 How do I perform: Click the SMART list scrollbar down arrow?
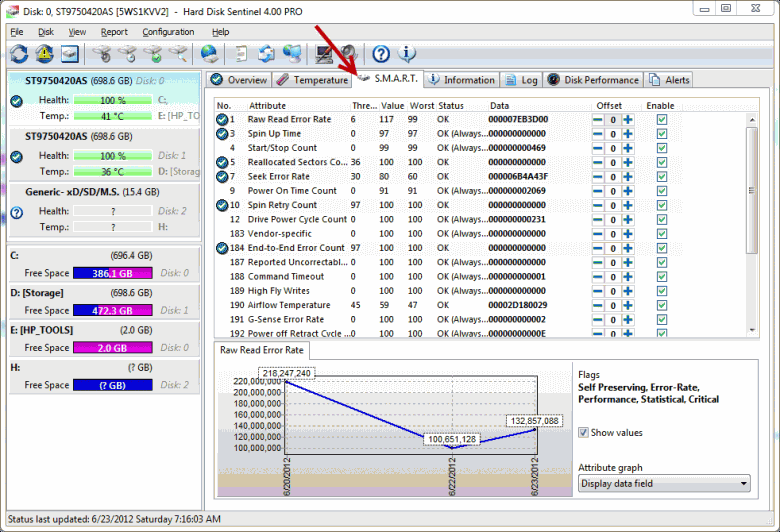pyautogui.click(x=752, y=330)
